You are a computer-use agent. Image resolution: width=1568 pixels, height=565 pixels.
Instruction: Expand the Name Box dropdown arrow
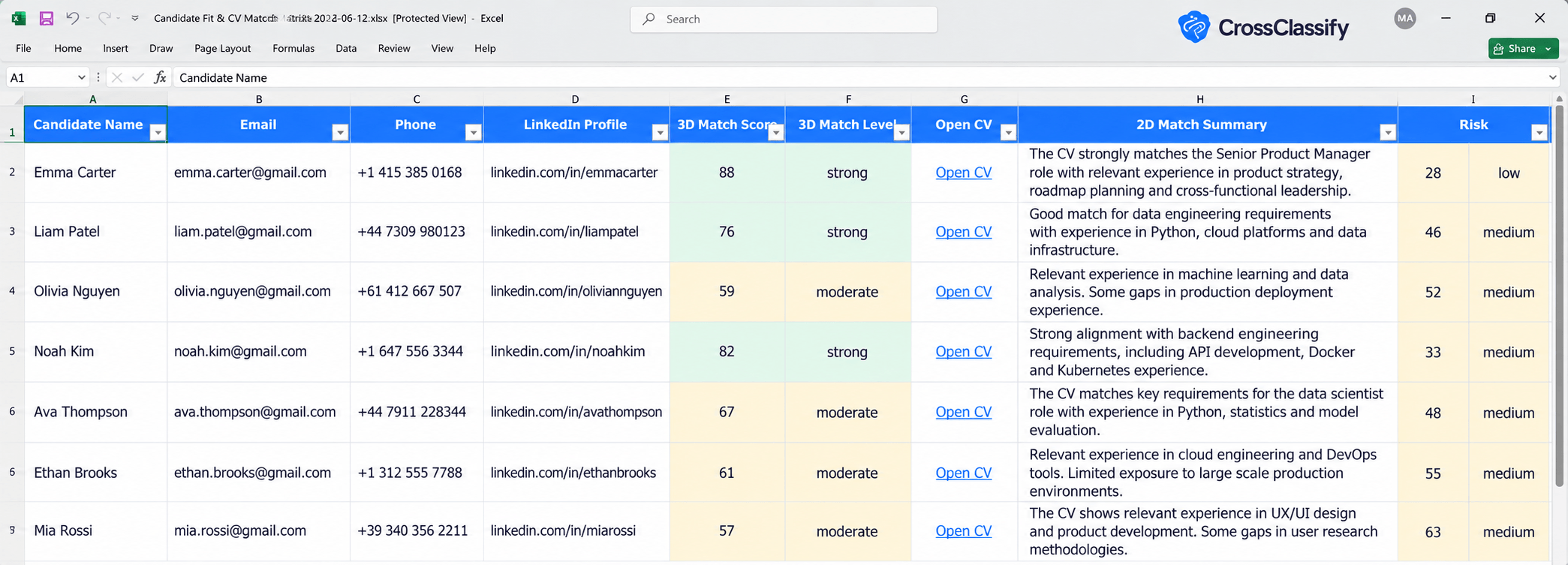click(81, 77)
